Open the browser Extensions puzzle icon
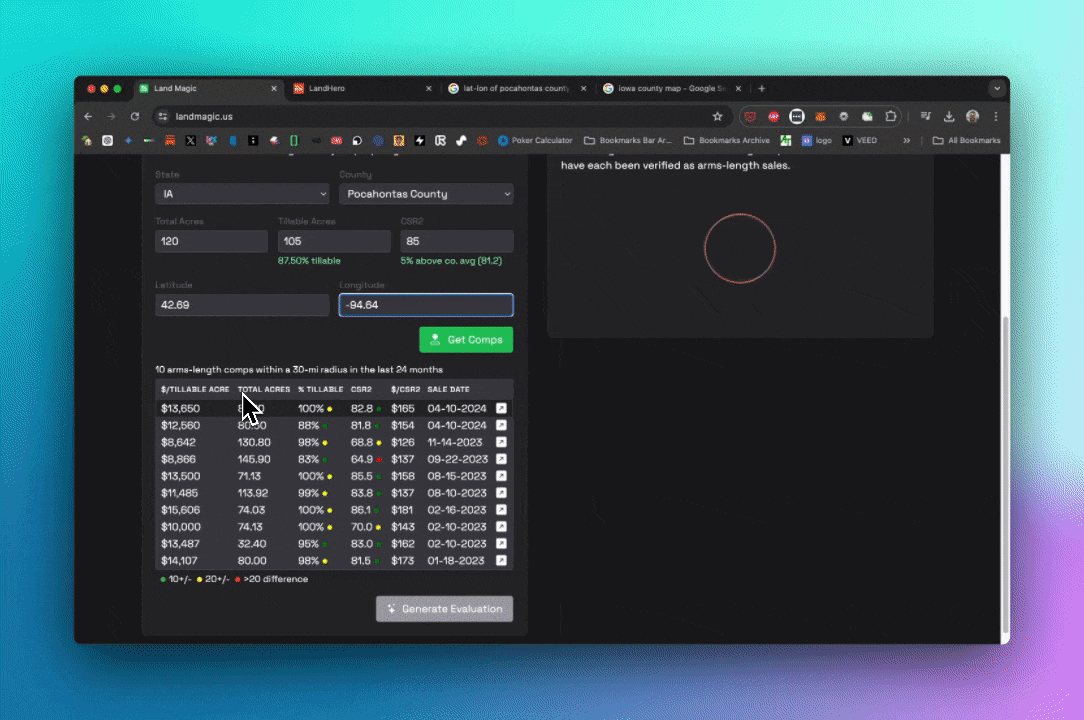Screen dimensions: 1084x720 pyautogui.click(x=890, y=116)
